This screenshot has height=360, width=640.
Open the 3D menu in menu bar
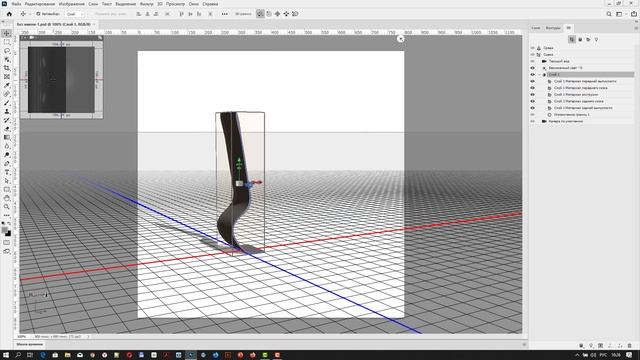160,4
